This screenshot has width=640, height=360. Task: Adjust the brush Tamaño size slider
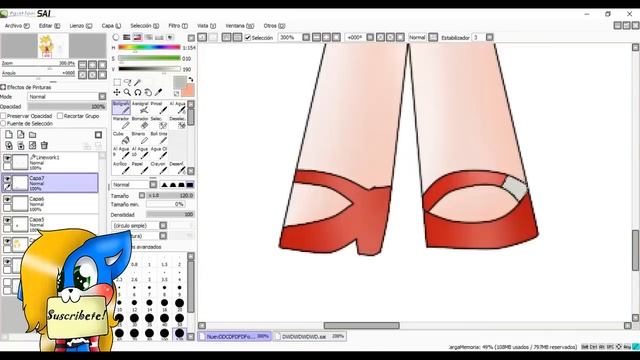(171, 196)
